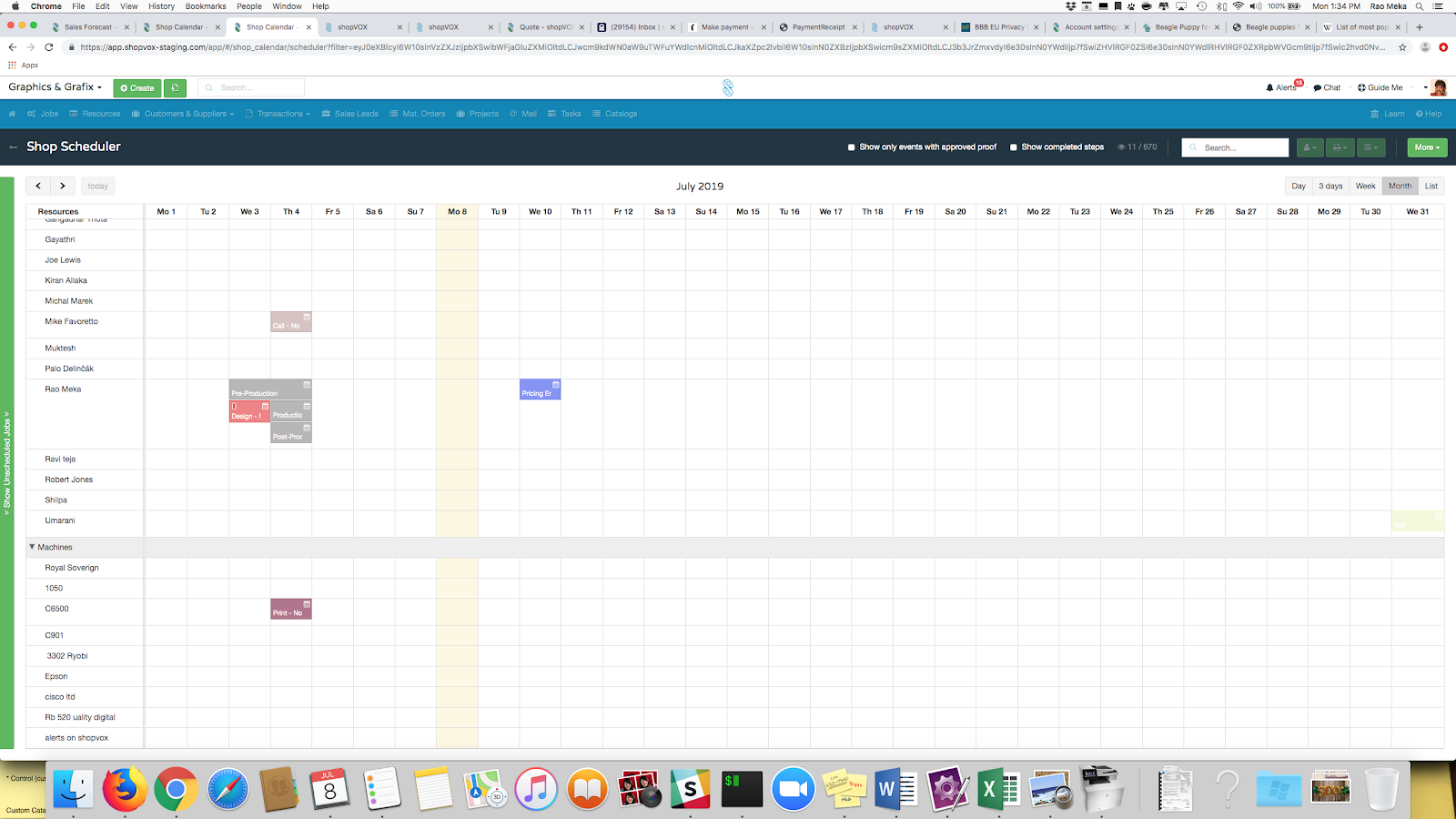
Task: Click the user profile avatar
Action: (1439, 87)
